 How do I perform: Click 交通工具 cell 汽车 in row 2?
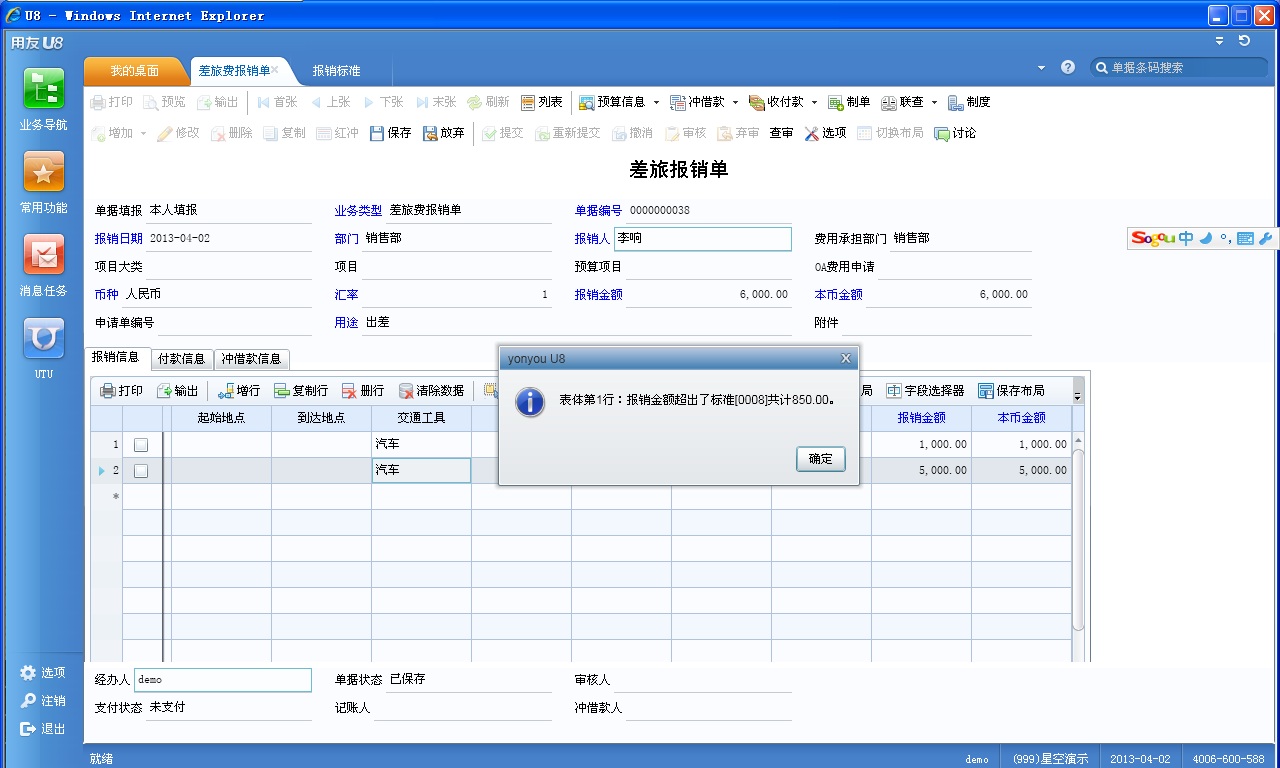click(421, 471)
